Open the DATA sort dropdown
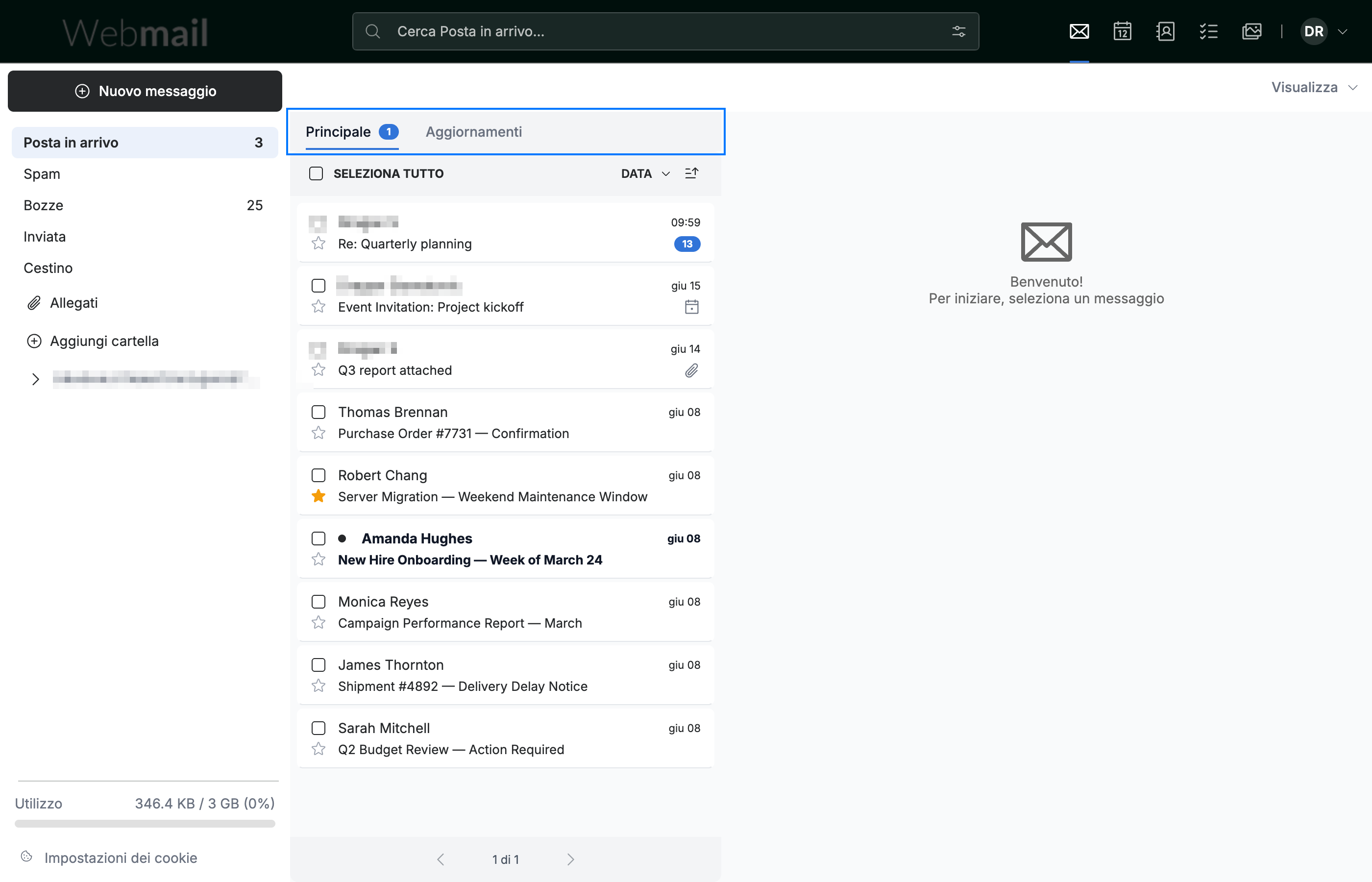 tap(645, 173)
